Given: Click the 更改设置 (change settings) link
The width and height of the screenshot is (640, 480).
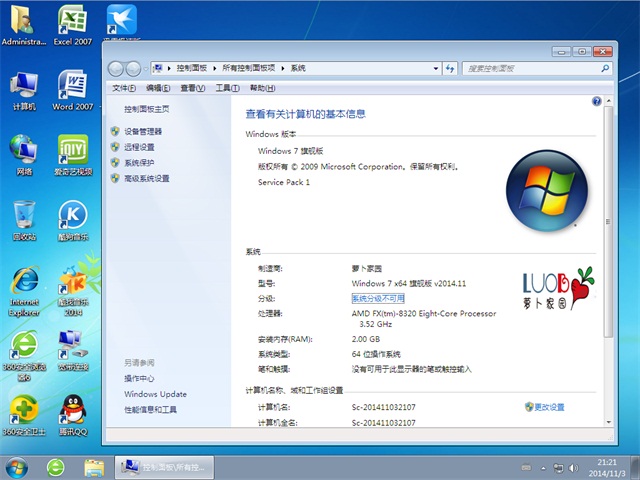Looking at the screenshot, I should [549, 407].
